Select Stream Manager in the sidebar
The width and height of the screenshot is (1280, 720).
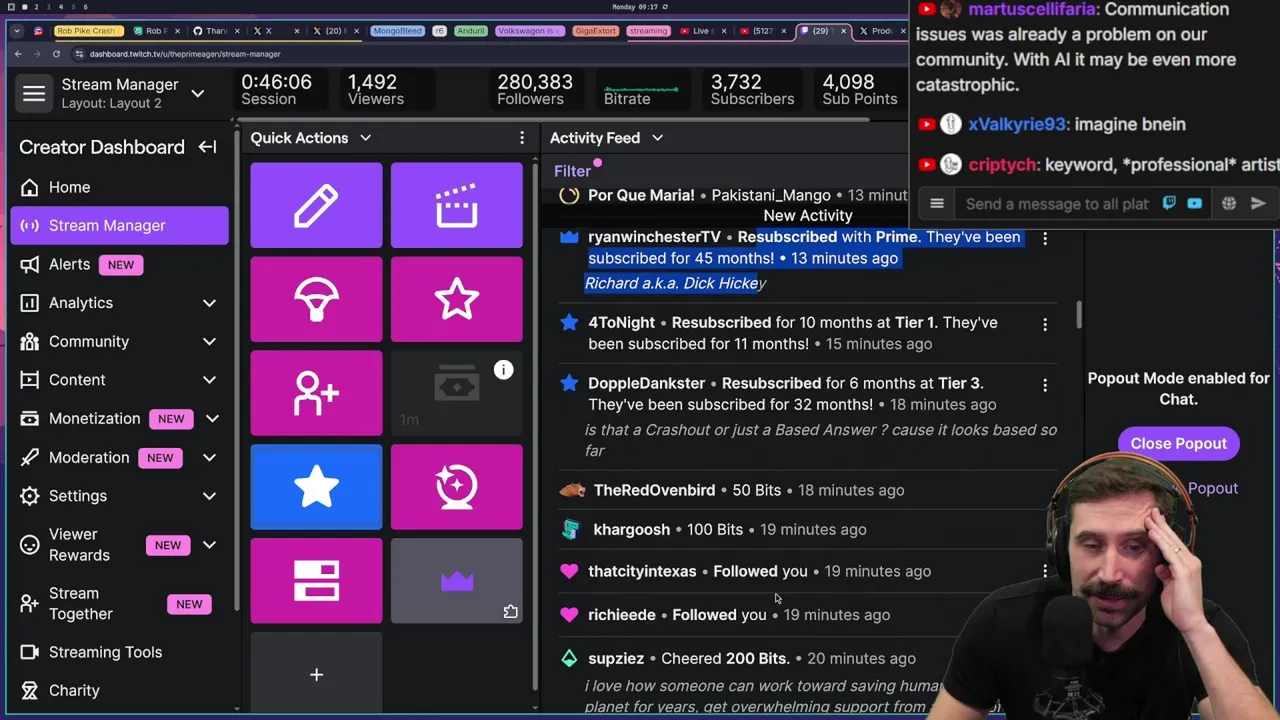[x=120, y=225]
